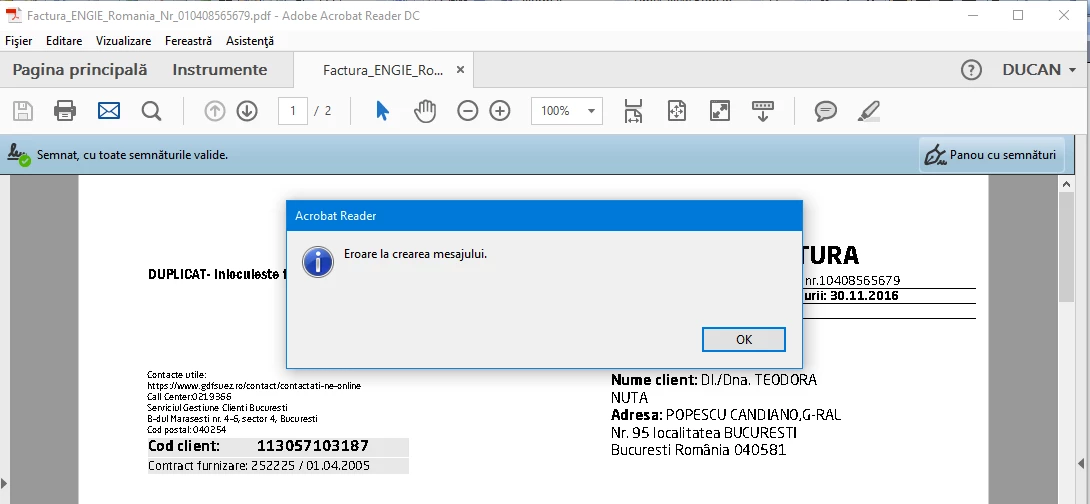The height and width of the screenshot is (504, 1090).
Task: Click the Cod client number 113057103187
Action: pos(313,446)
